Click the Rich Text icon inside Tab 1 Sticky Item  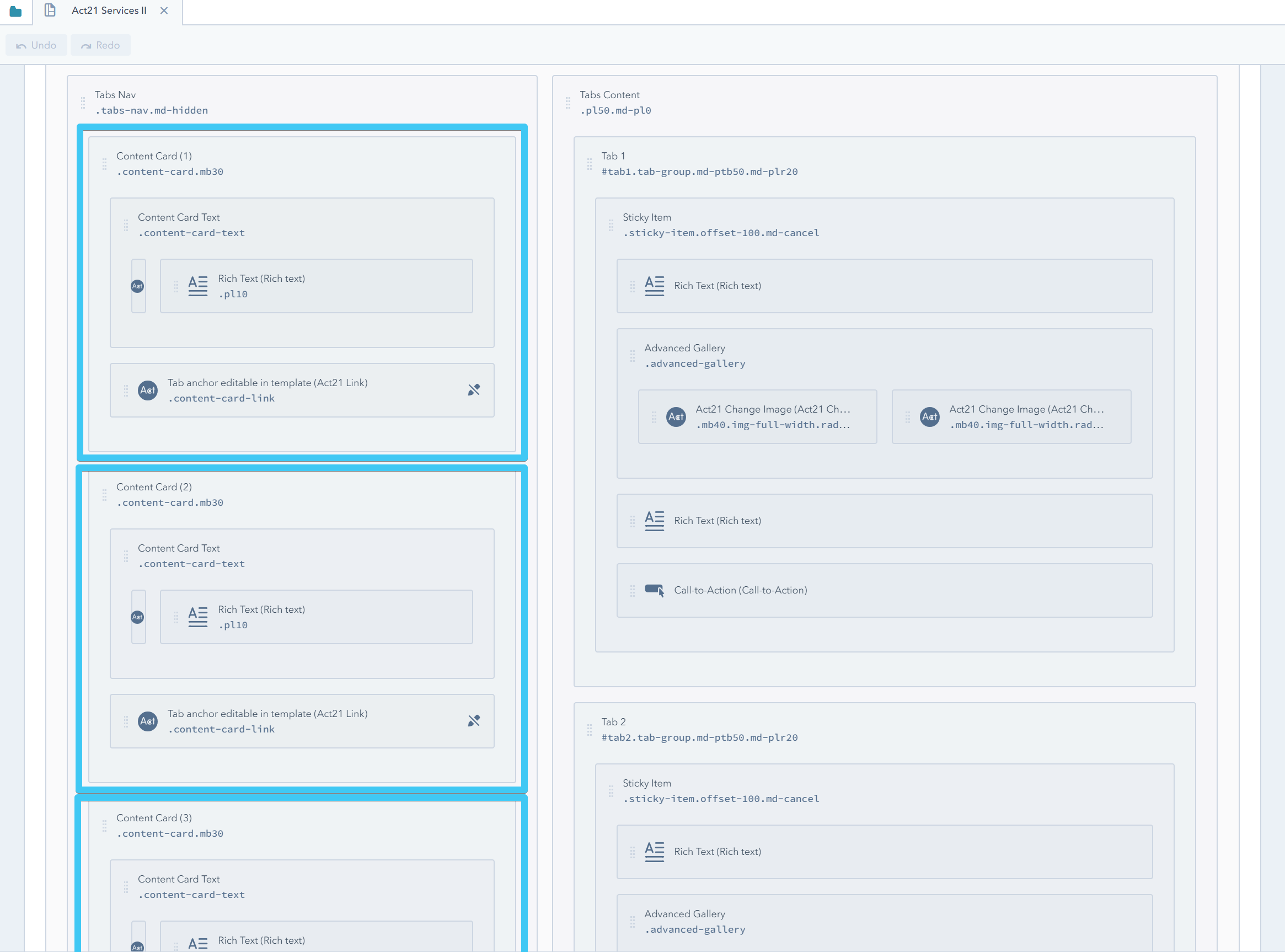[655, 285]
